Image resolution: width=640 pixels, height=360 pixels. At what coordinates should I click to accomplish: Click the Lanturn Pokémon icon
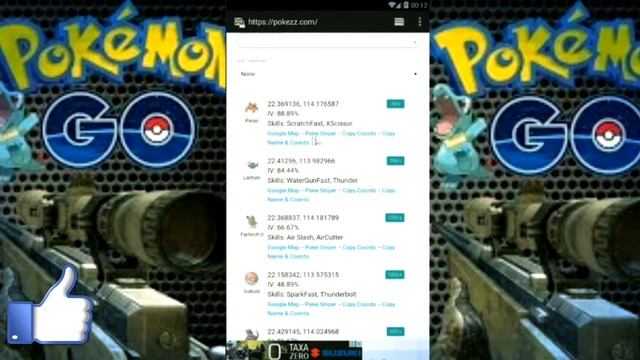[252, 165]
